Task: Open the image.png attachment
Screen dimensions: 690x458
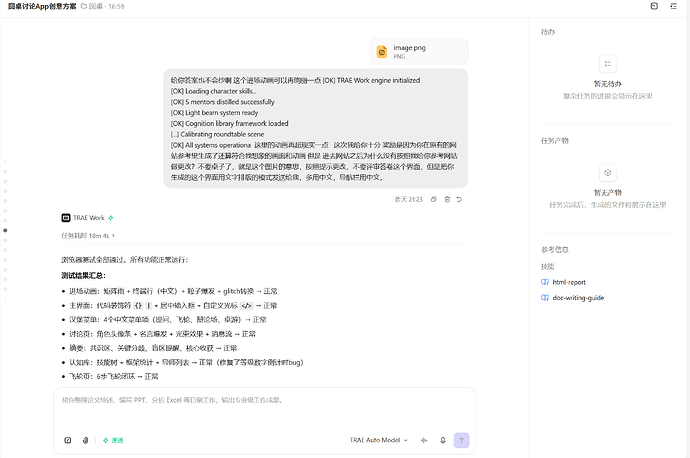Action: pos(418,51)
